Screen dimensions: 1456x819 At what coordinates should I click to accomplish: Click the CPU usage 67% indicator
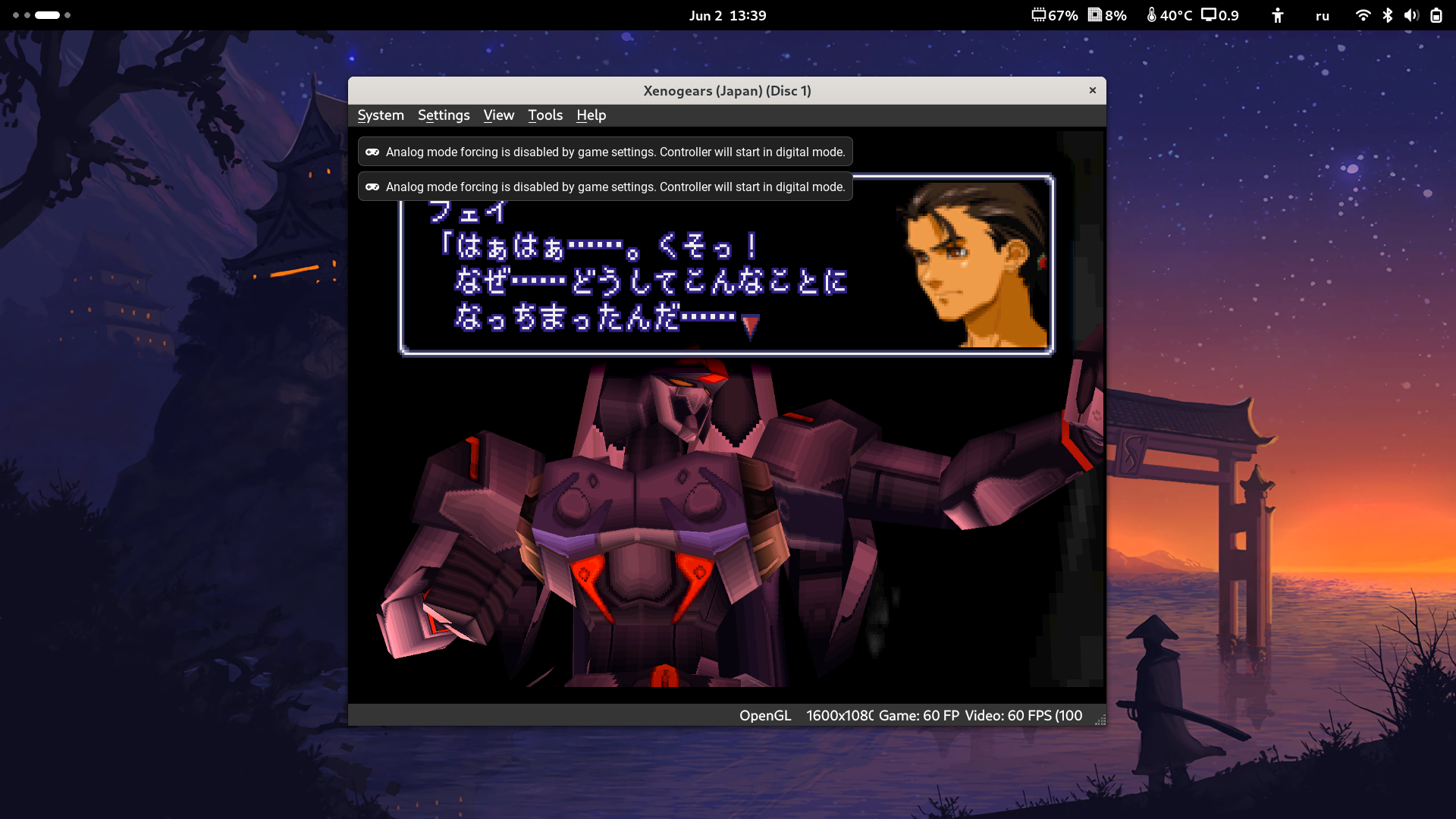coord(1055,15)
